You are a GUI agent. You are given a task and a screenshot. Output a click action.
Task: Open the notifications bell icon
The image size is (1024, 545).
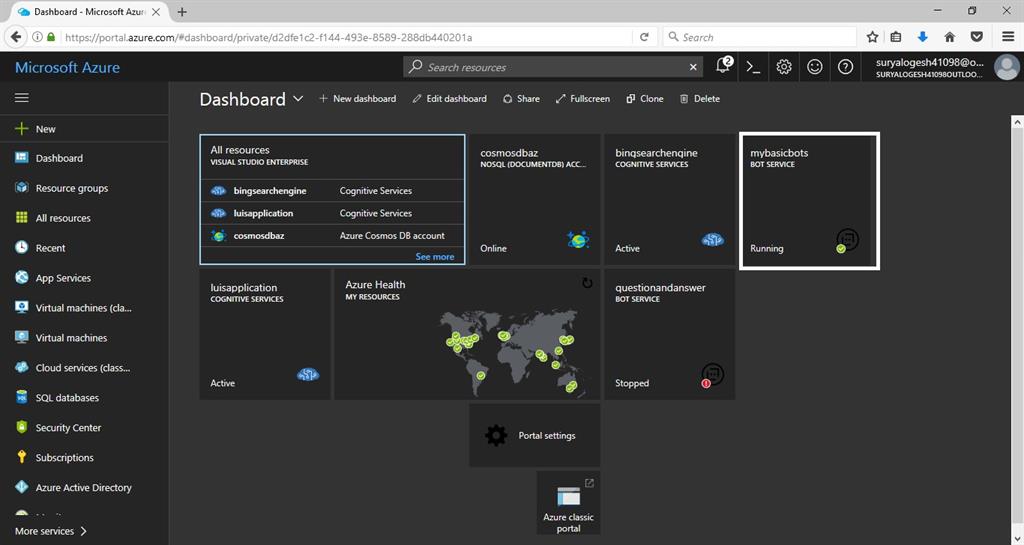pyautogui.click(x=723, y=67)
